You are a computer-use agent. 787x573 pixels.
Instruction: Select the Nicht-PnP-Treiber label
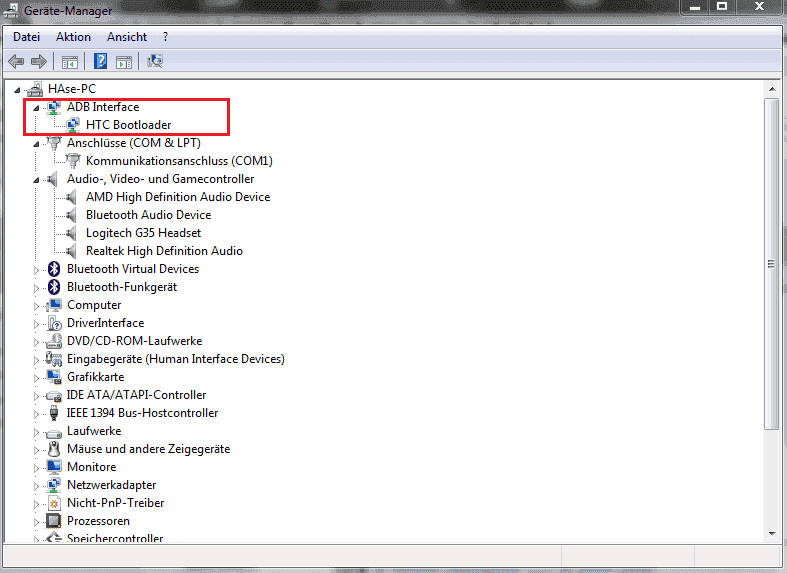tap(116, 503)
